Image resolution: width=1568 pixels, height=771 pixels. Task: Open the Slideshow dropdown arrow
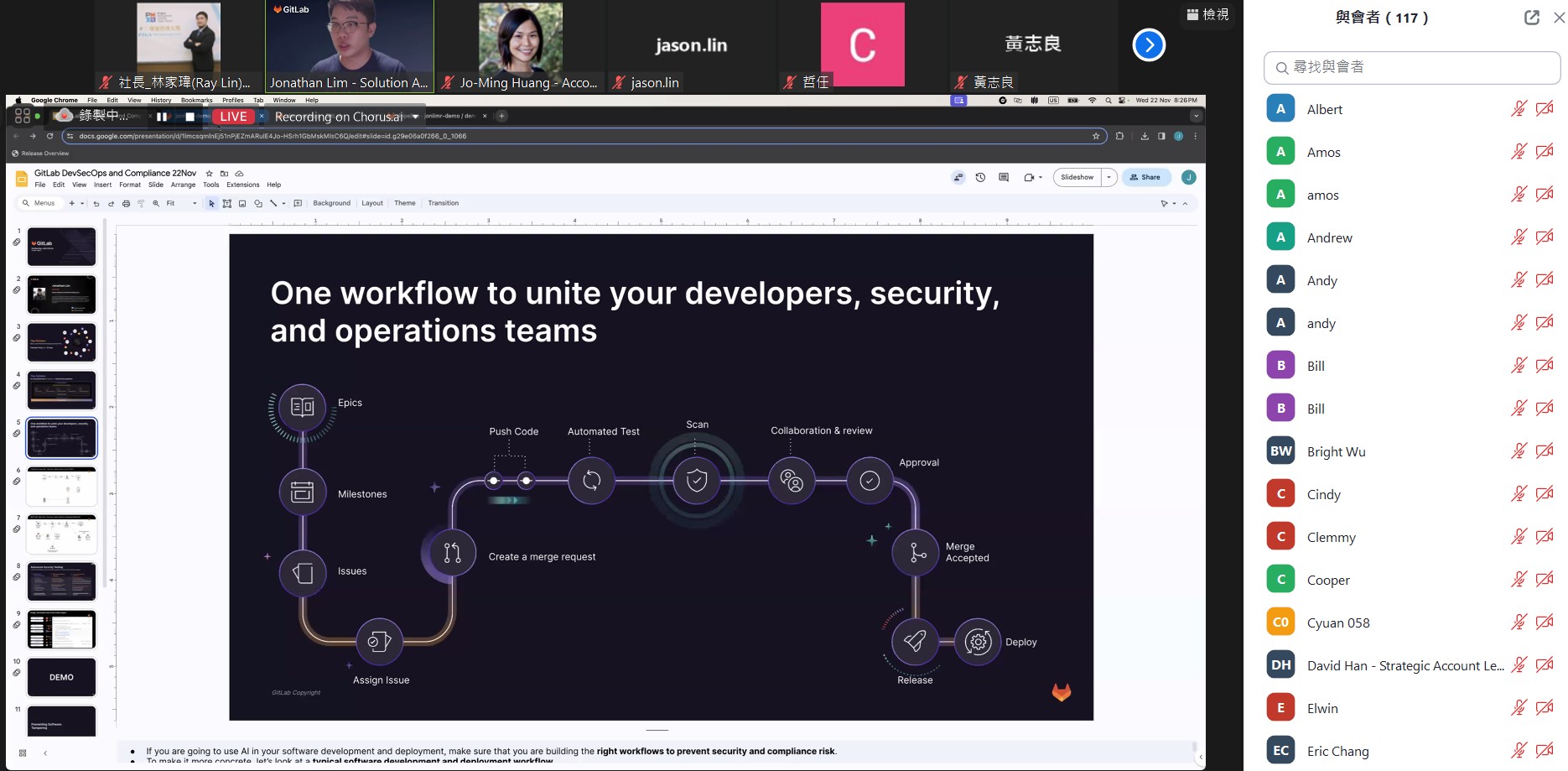point(1109,177)
